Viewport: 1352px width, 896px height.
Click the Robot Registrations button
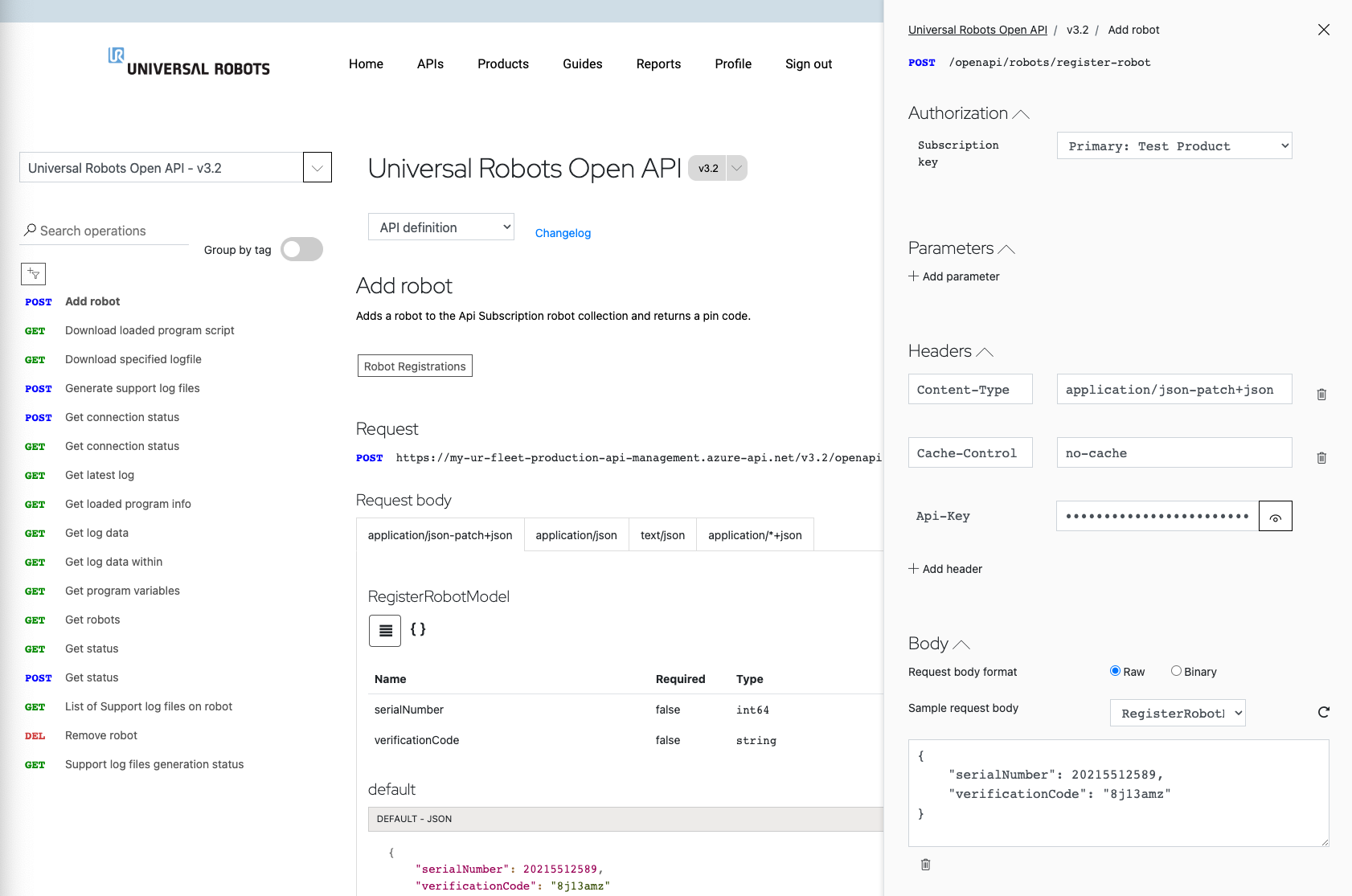(x=415, y=366)
